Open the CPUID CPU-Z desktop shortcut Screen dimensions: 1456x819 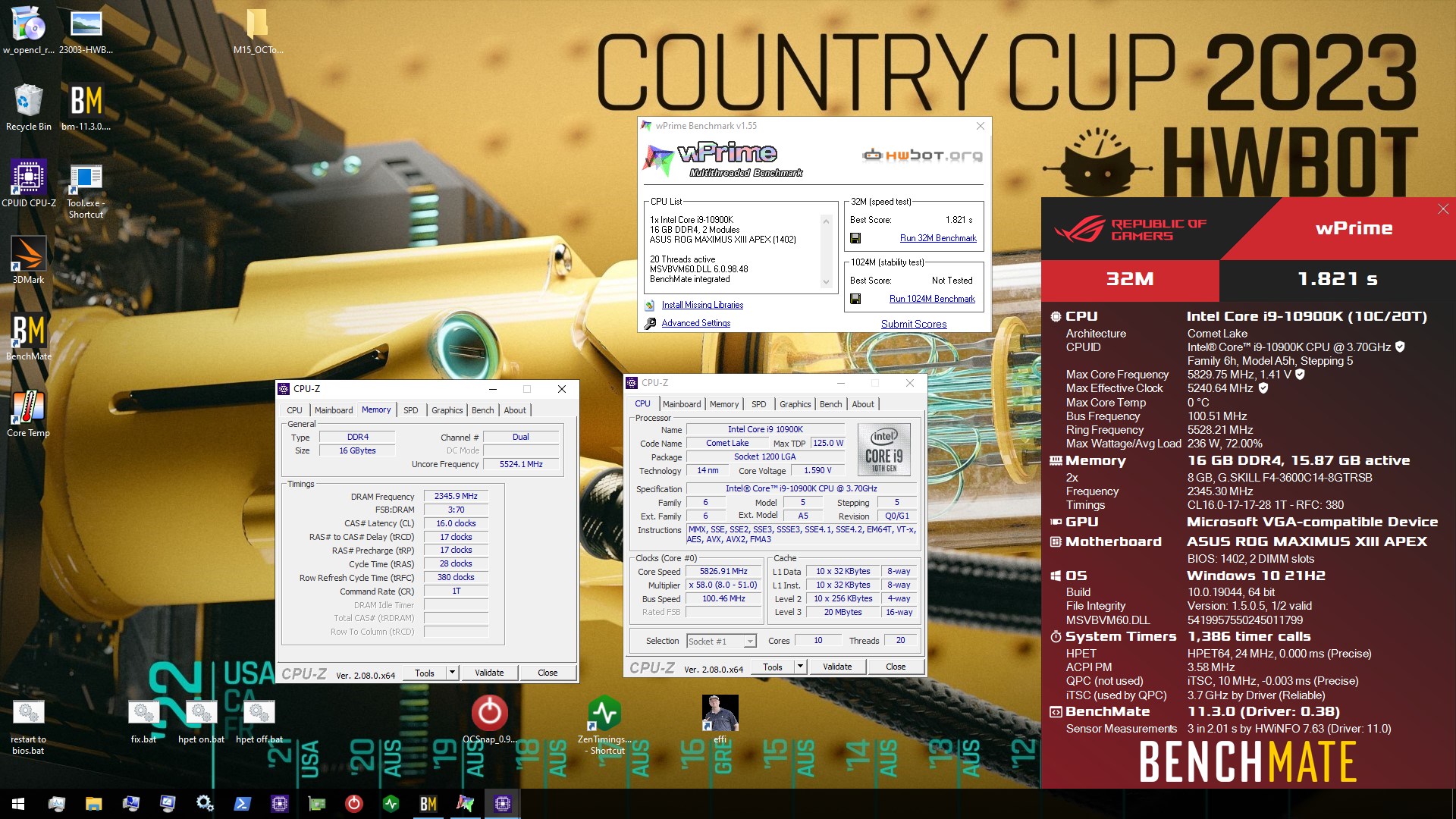click(x=29, y=183)
